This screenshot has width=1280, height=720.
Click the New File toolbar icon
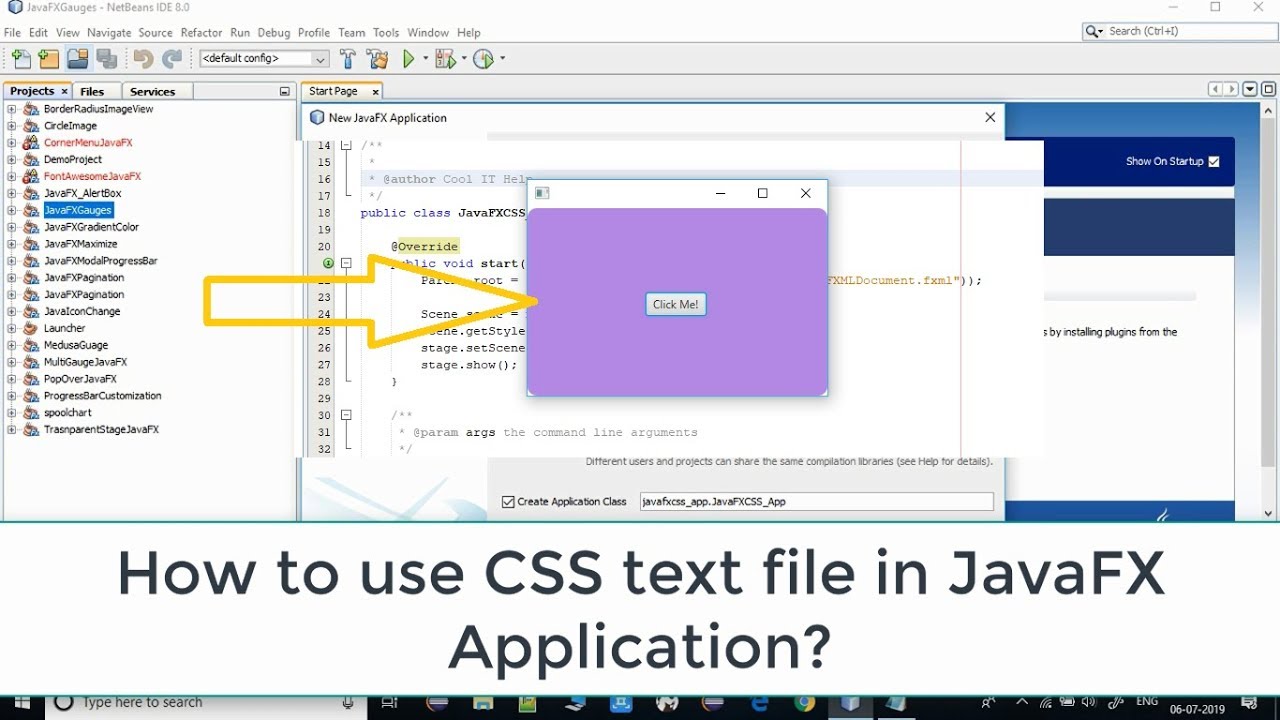pyautogui.click(x=21, y=59)
